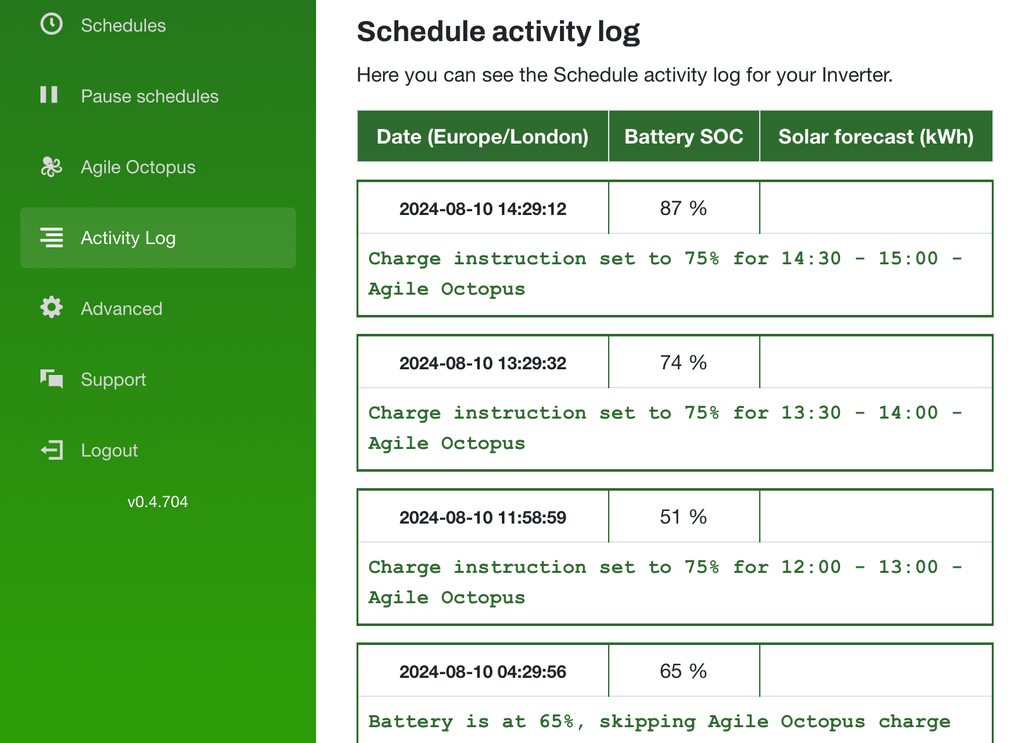Click the Pause schedules pause icon
1024x743 pixels.
49,95
